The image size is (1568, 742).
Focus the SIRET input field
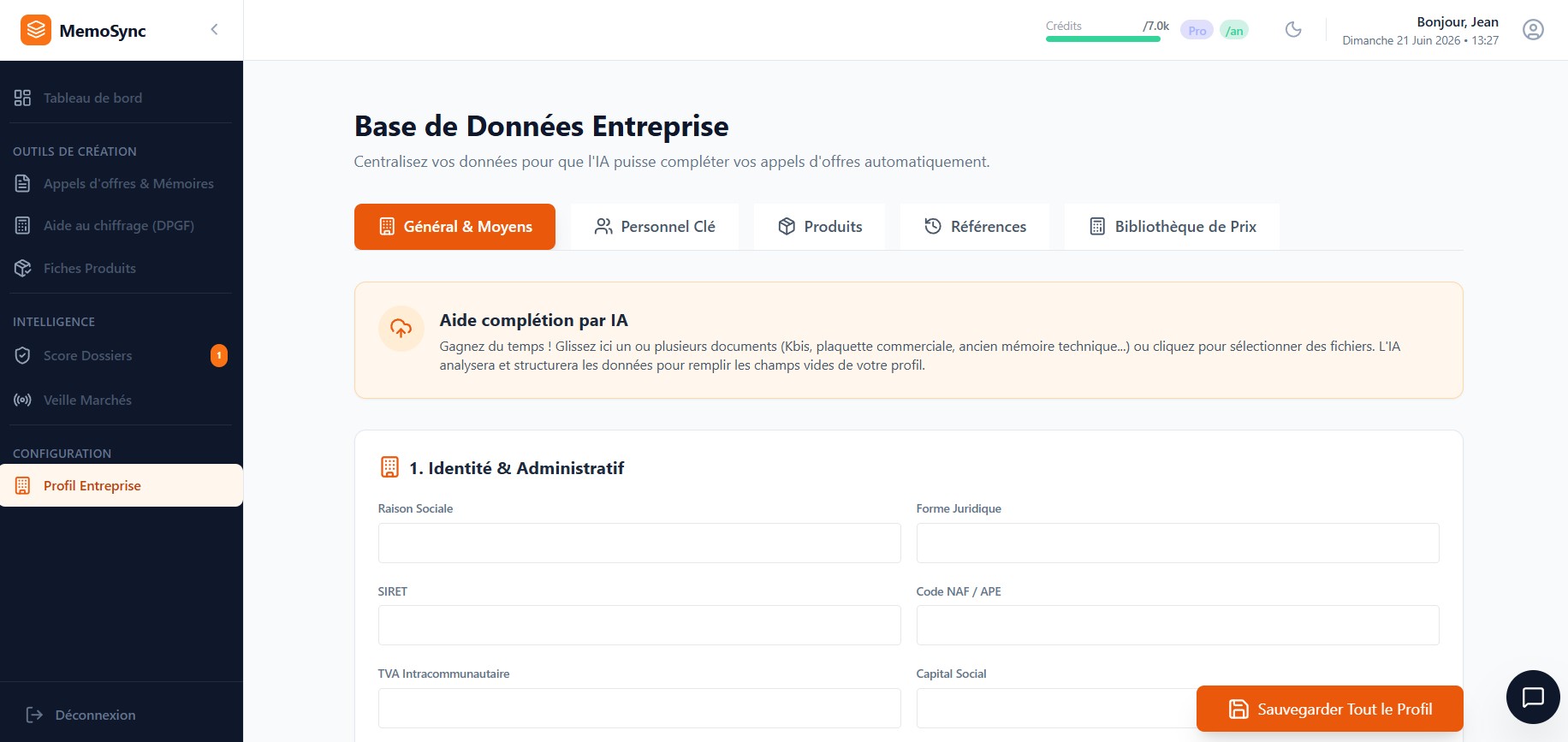[639, 625]
